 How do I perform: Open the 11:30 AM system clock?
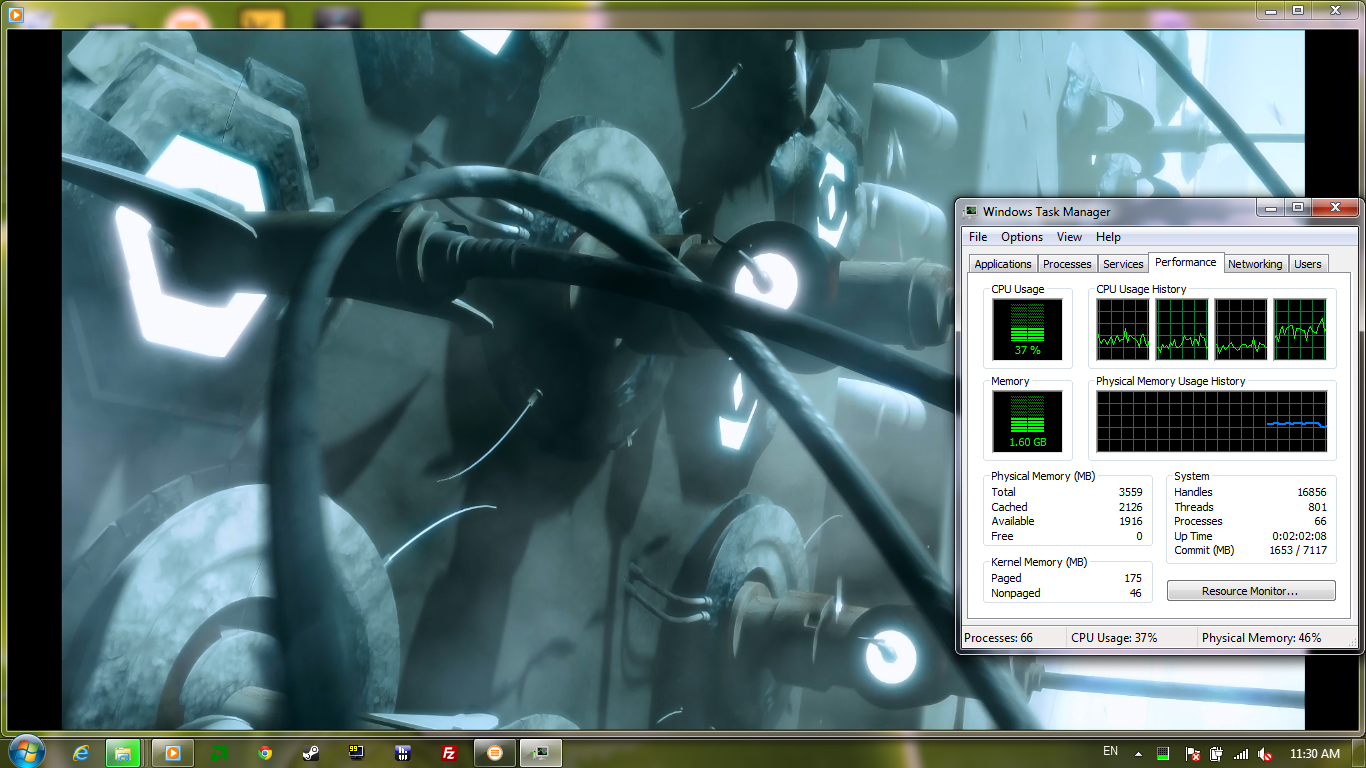click(1315, 753)
